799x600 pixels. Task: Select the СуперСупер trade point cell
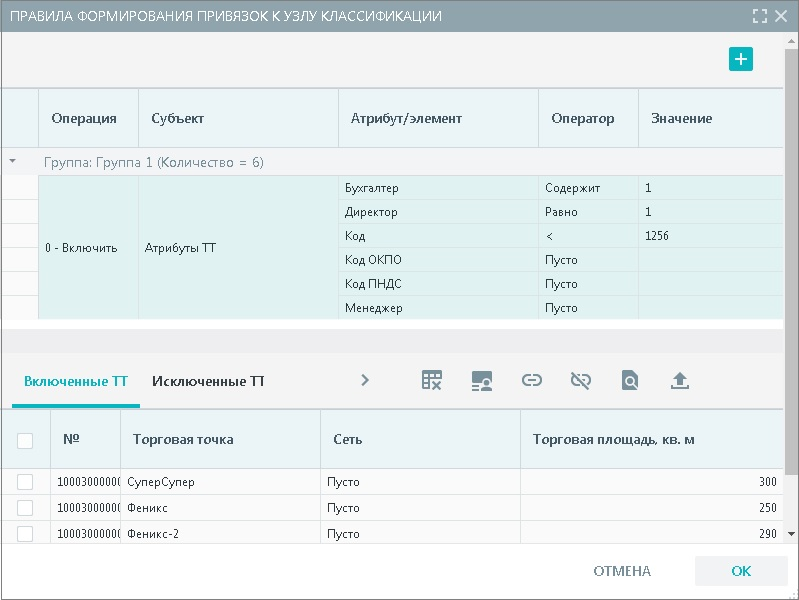221,482
